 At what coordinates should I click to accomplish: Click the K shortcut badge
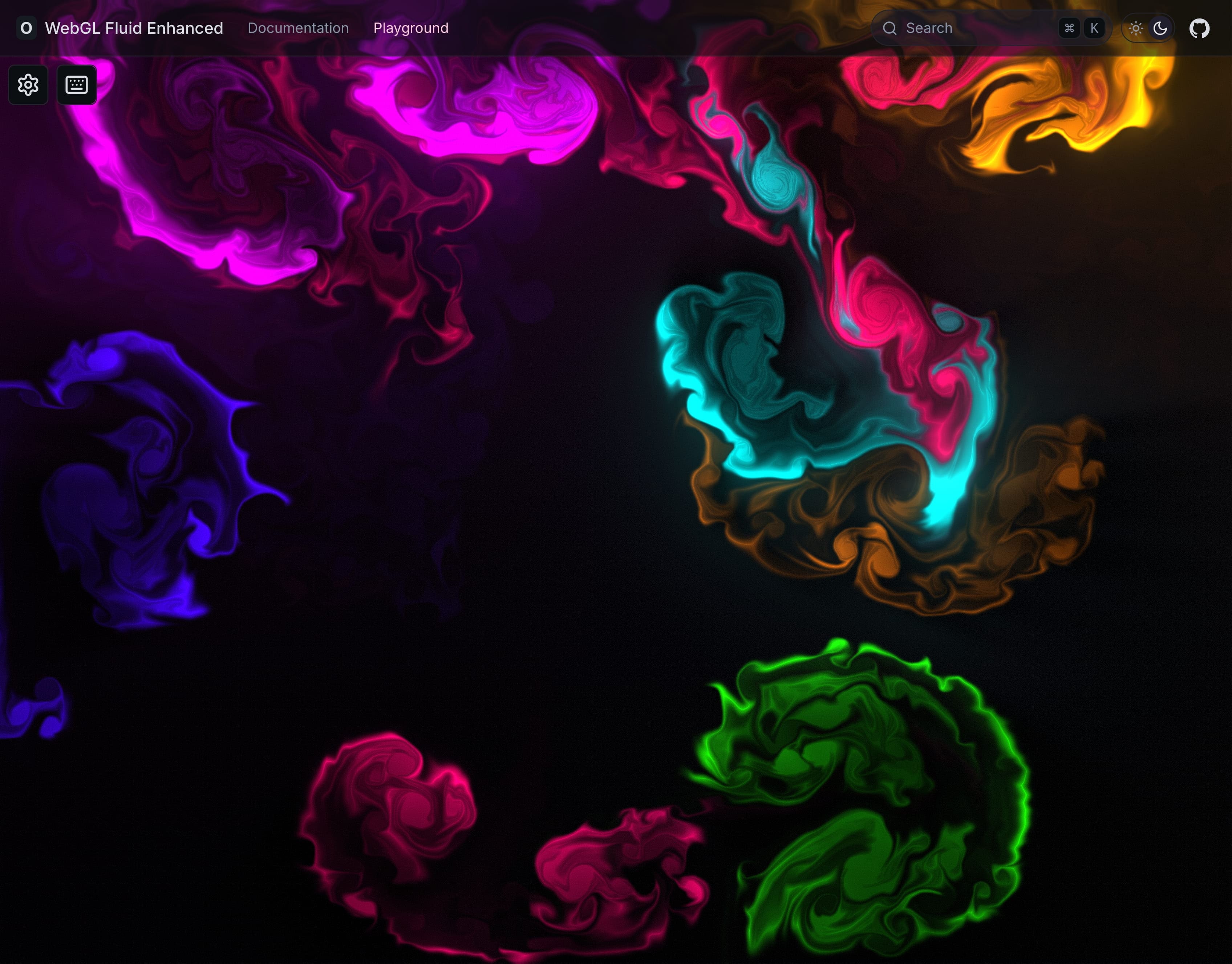click(x=1094, y=28)
